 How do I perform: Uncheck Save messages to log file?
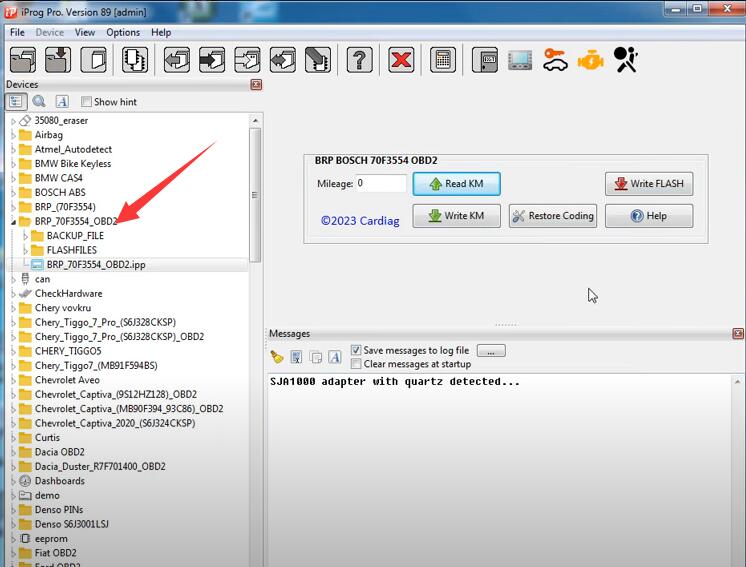coord(355,350)
